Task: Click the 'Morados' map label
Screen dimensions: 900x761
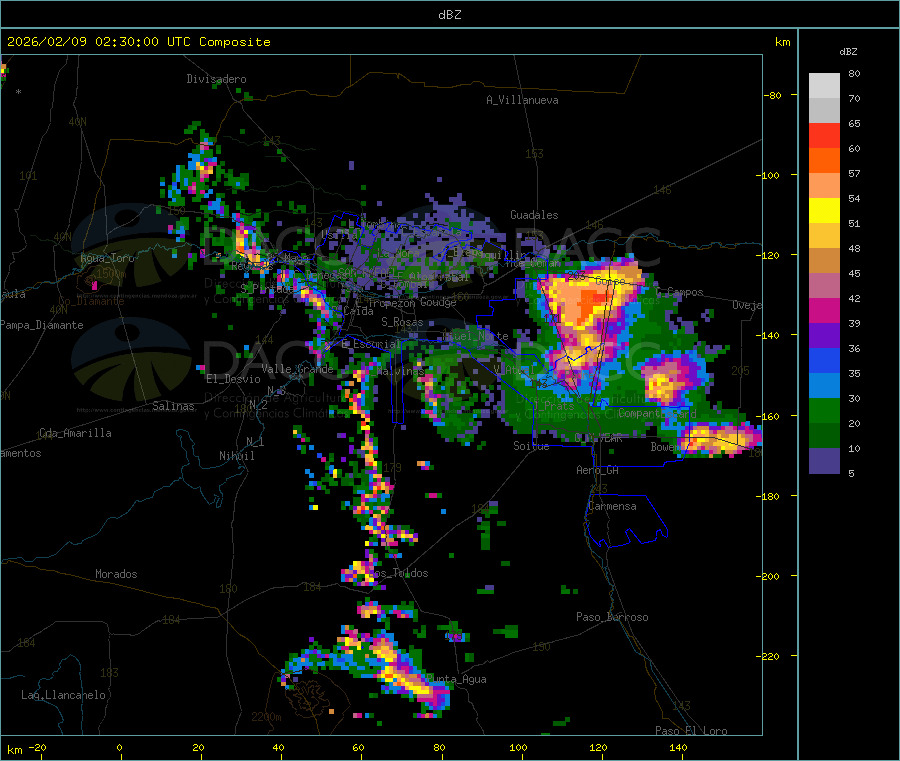Action: click(x=116, y=574)
